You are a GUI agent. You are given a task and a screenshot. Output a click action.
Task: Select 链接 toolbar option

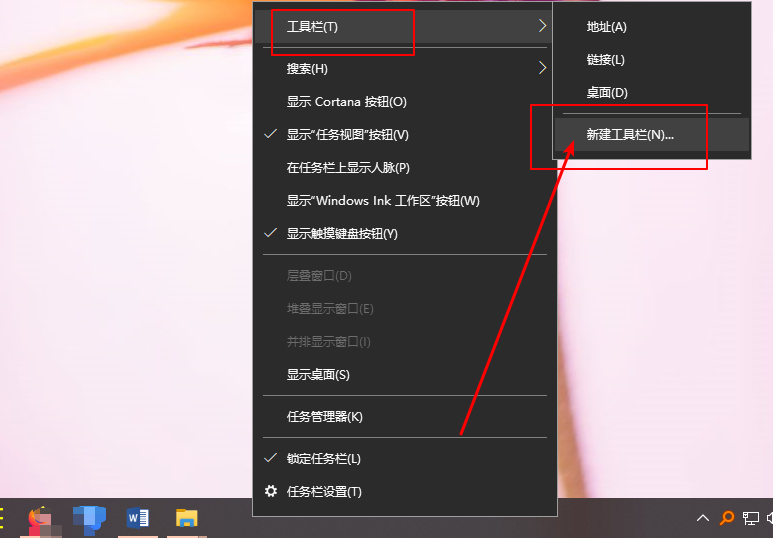[x=605, y=60]
